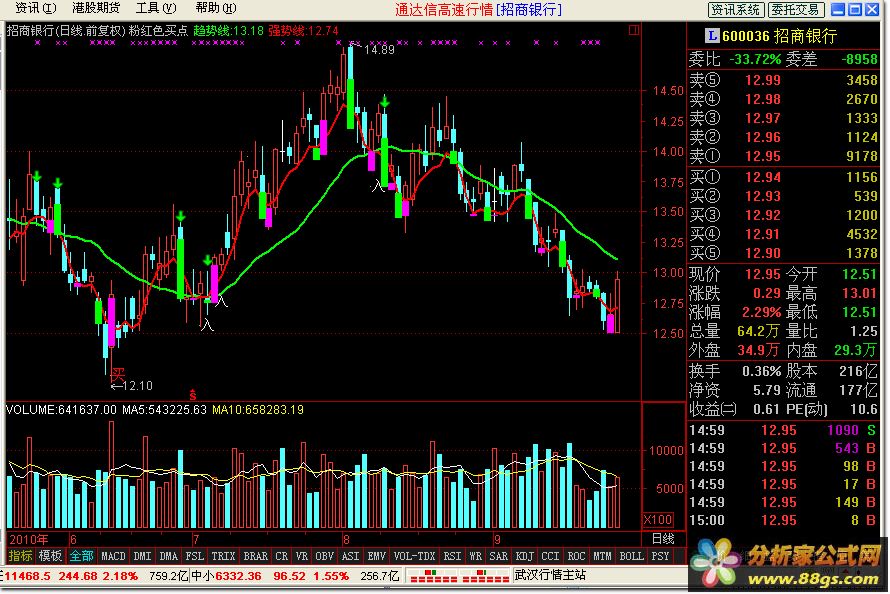This screenshot has height=594, width=890.
Task: Click the 买⑤ row at 12.90
Action: click(x=783, y=253)
